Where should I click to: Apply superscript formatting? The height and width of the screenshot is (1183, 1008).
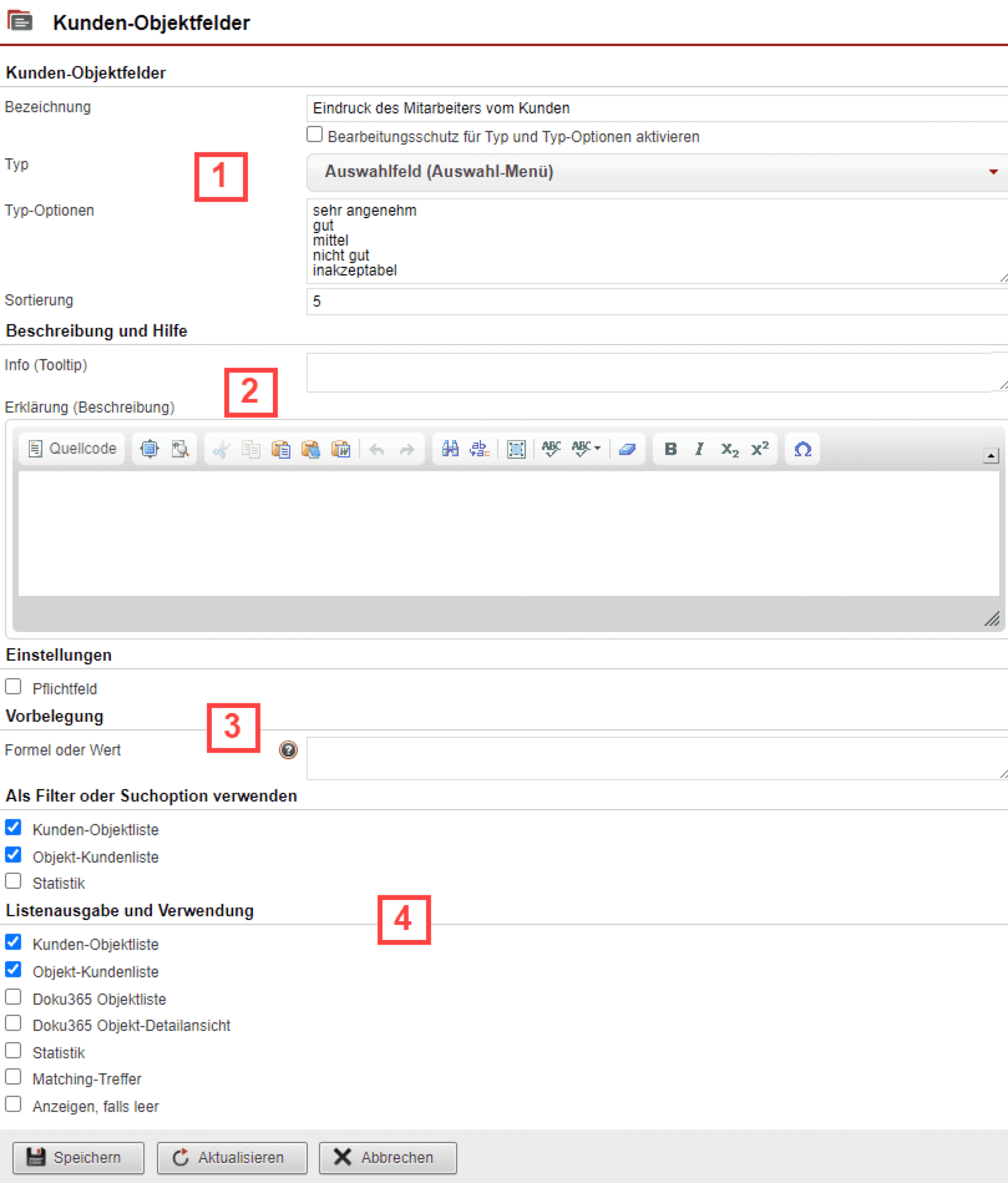tap(759, 449)
